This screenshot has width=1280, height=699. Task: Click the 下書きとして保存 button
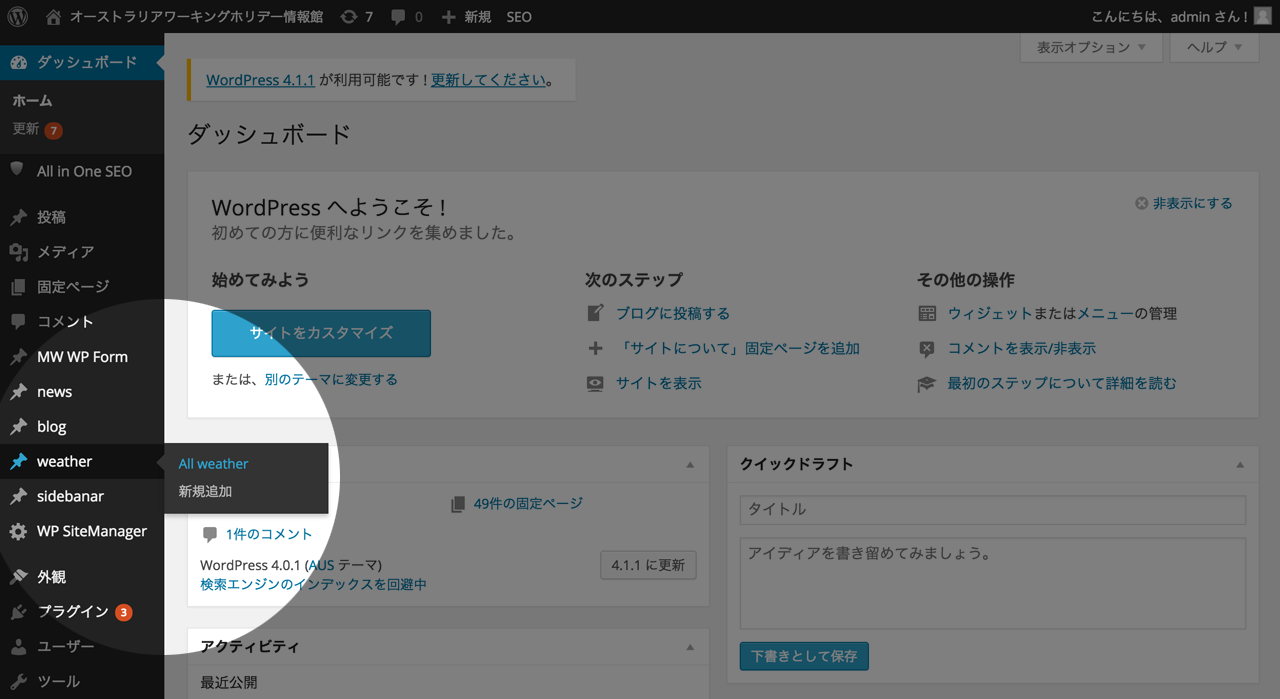click(804, 656)
